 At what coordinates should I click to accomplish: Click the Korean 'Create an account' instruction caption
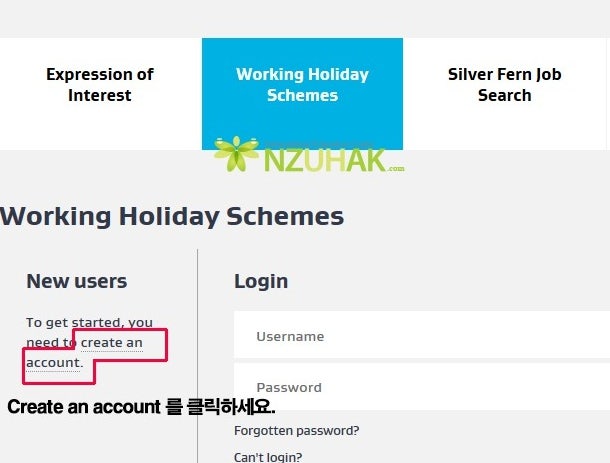[x=141, y=407]
